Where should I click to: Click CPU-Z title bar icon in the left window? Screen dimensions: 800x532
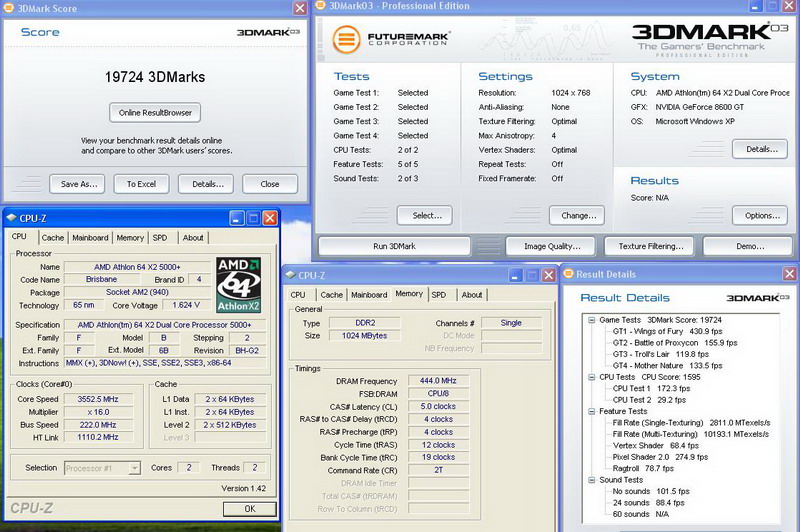point(11,218)
